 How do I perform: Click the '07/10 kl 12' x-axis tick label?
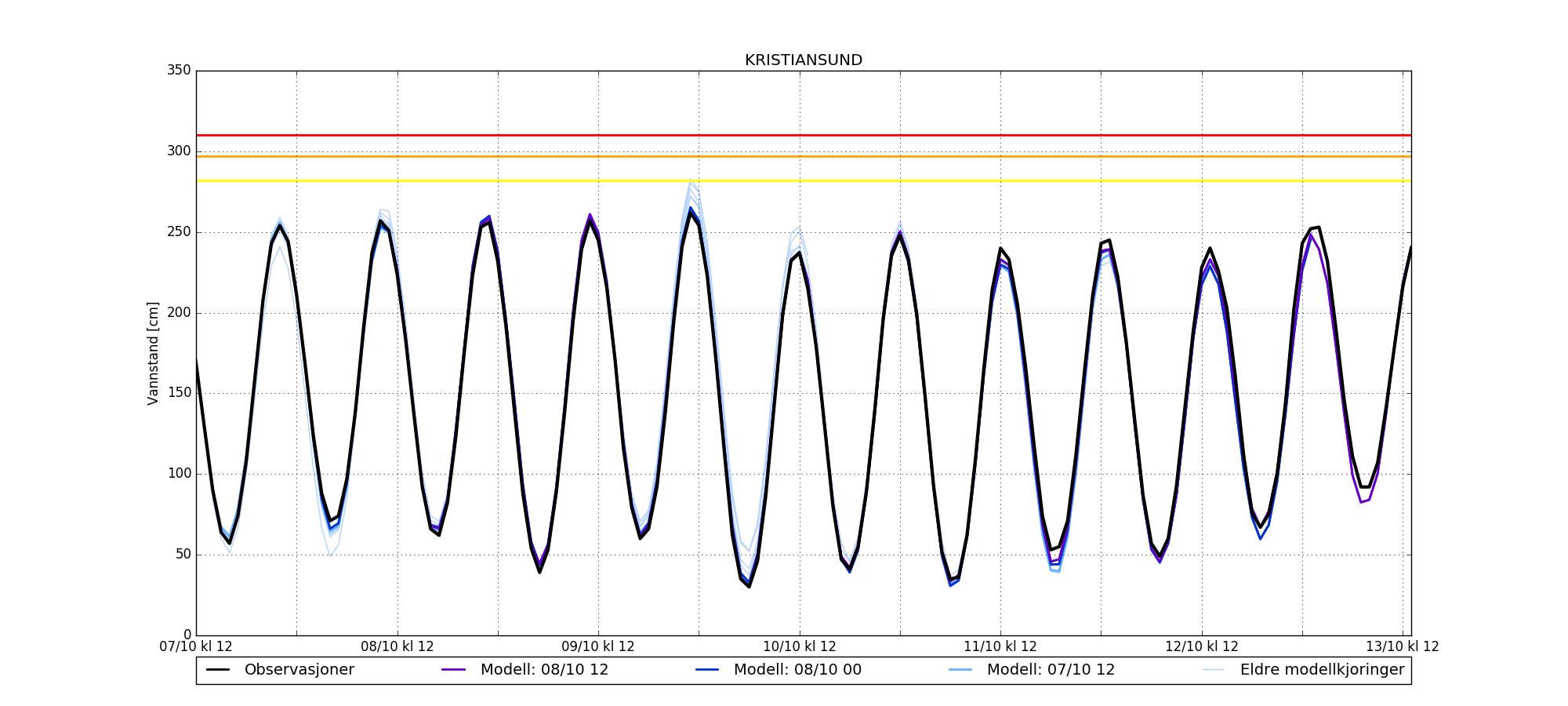pos(196,647)
